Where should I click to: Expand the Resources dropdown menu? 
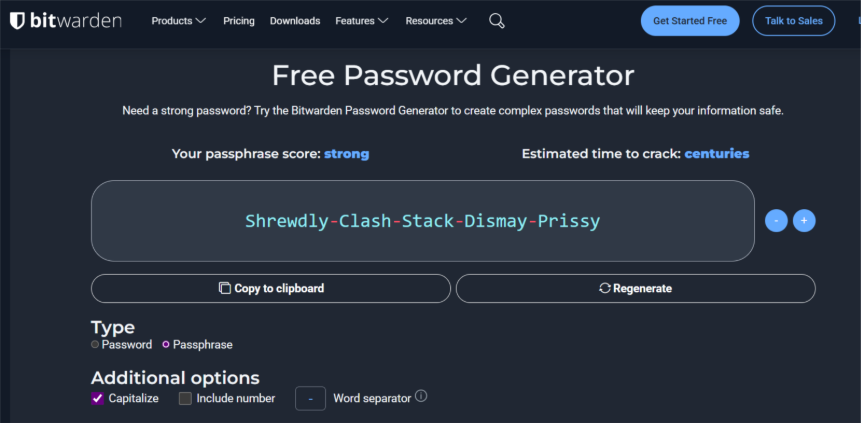coord(437,21)
